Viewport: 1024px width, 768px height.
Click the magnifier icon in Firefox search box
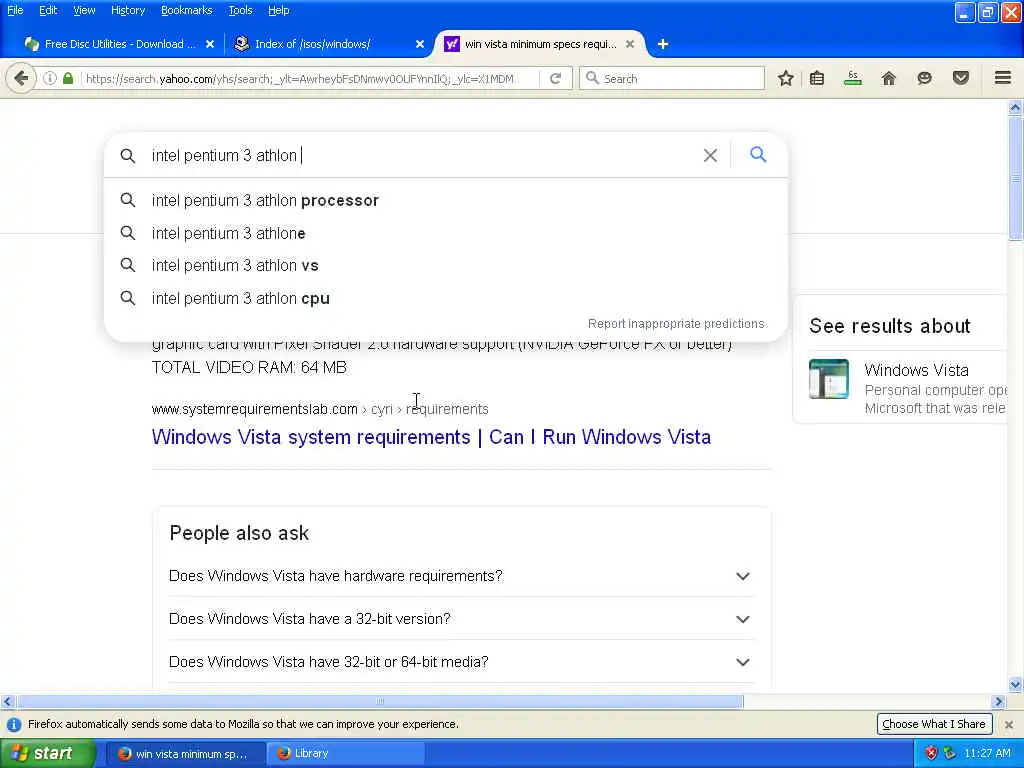coord(592,78)
